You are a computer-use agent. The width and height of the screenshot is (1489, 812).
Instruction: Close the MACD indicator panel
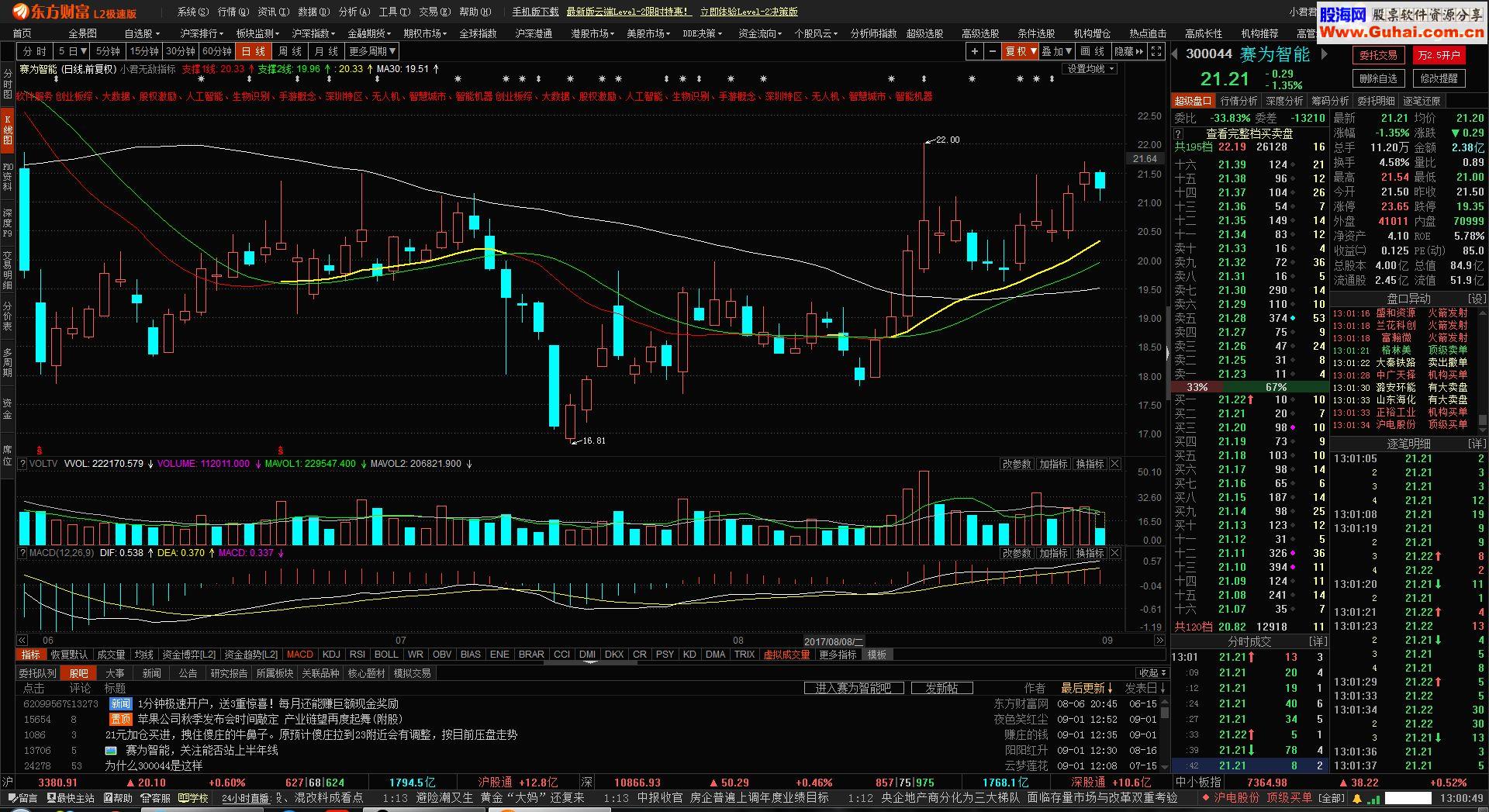click(1115, 553)
